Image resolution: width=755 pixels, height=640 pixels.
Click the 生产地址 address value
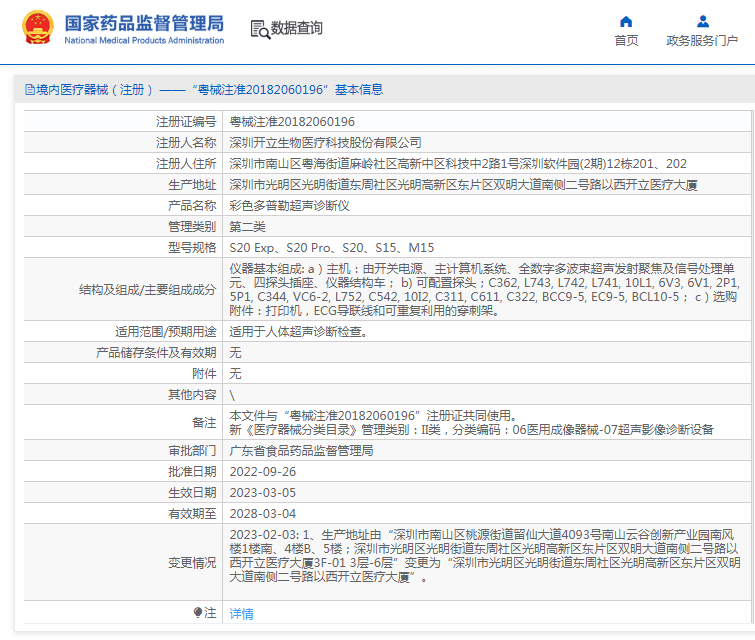pos(463,185)
